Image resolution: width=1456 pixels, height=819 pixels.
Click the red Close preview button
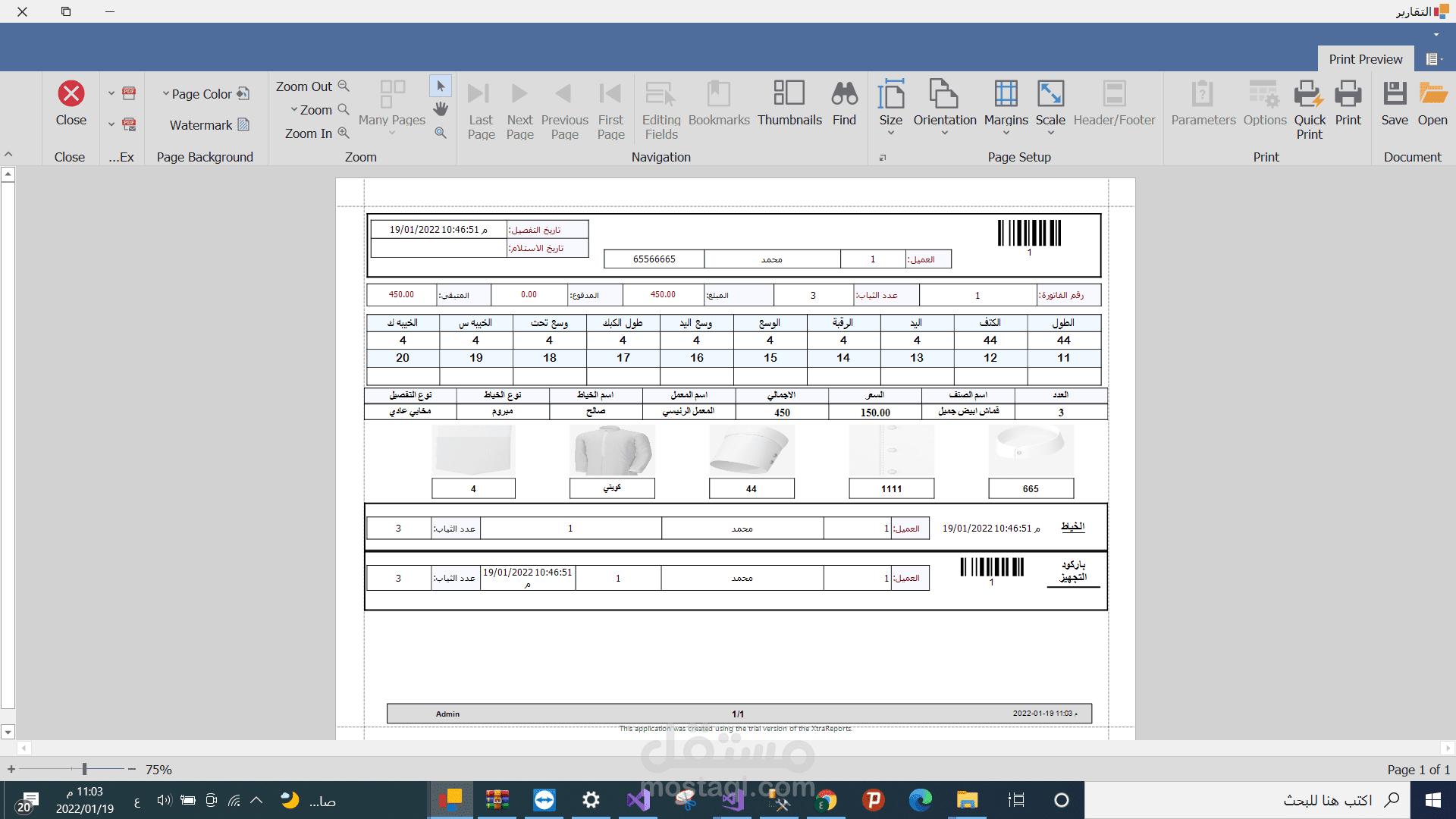point(71,94)
